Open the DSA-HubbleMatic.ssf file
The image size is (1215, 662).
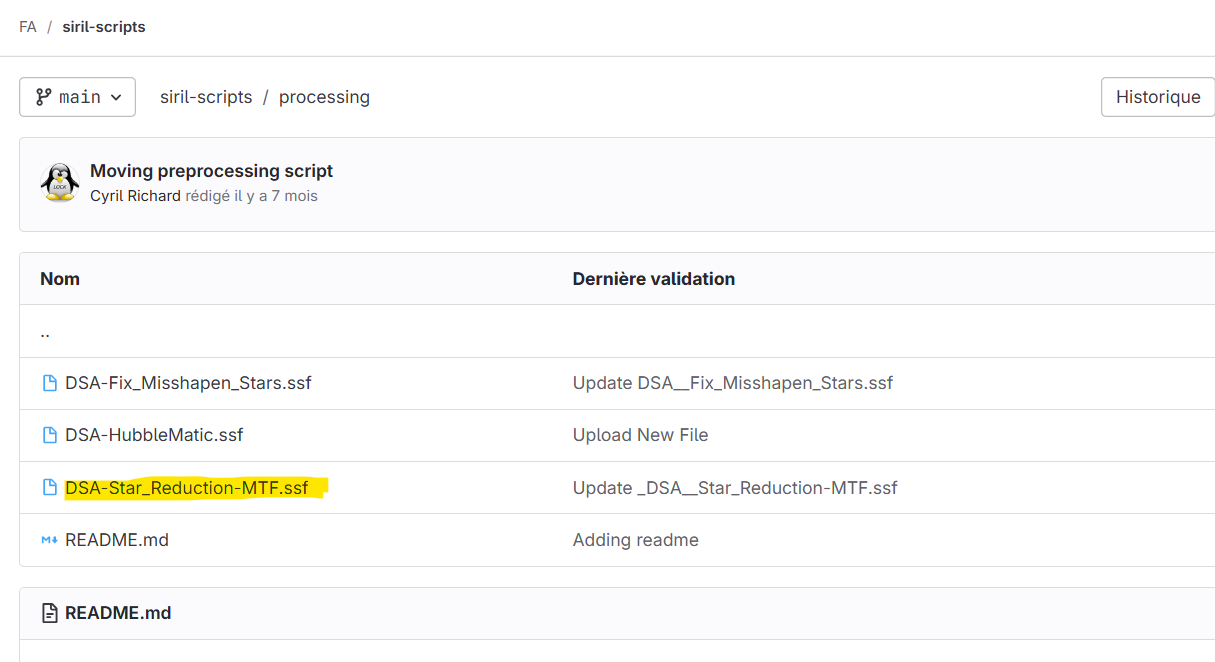154,435
